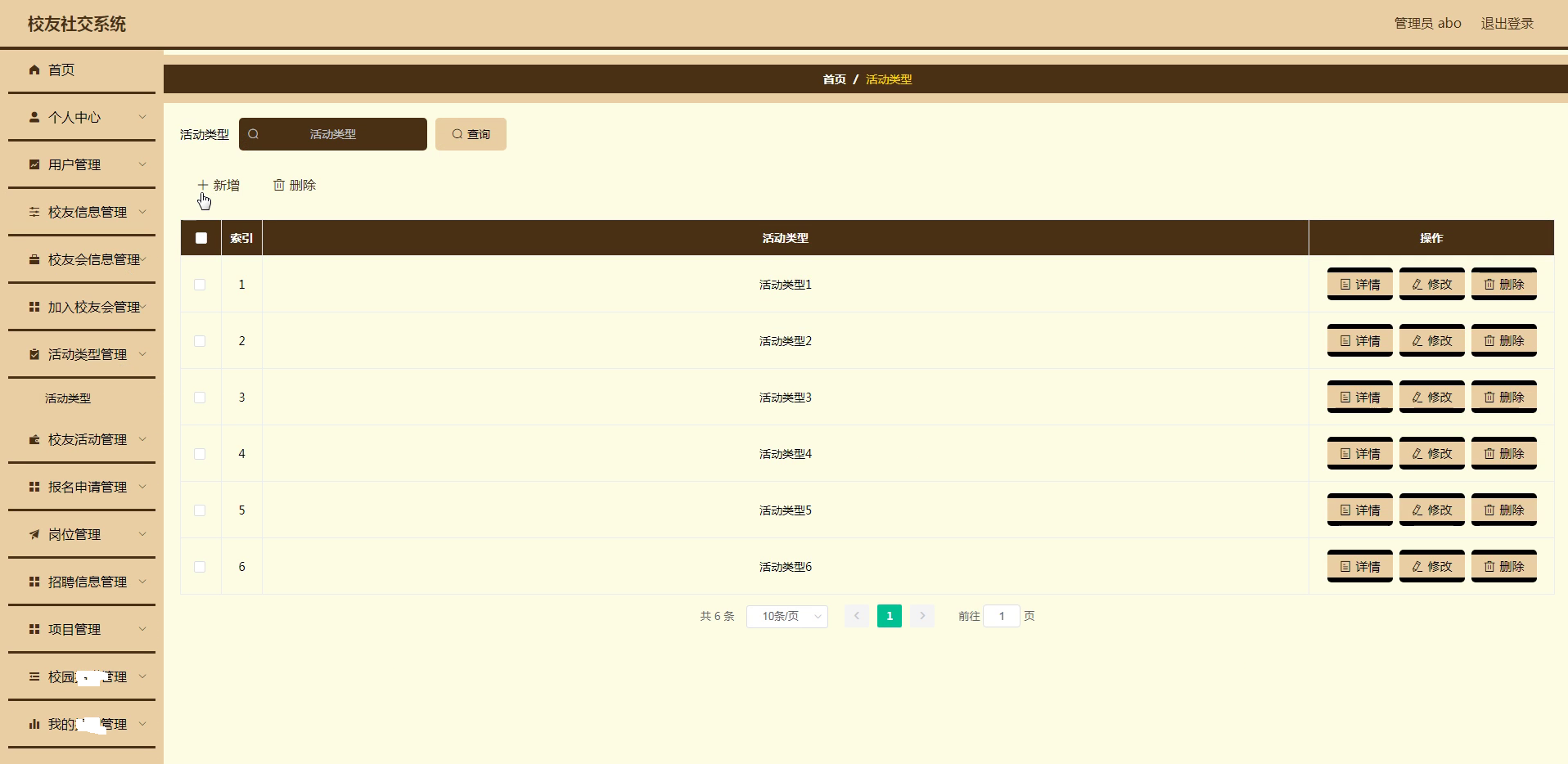The width and height of the screenshot is (1568, 764).
Task: Click the 删除 button for 活动类型2
Action: (1504, 340)
